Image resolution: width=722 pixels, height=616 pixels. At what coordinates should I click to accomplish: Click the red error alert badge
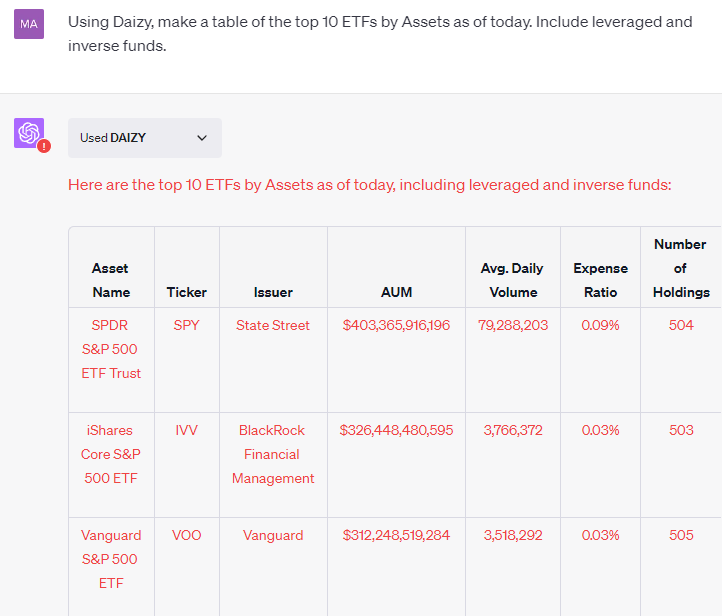click(44, 146)
